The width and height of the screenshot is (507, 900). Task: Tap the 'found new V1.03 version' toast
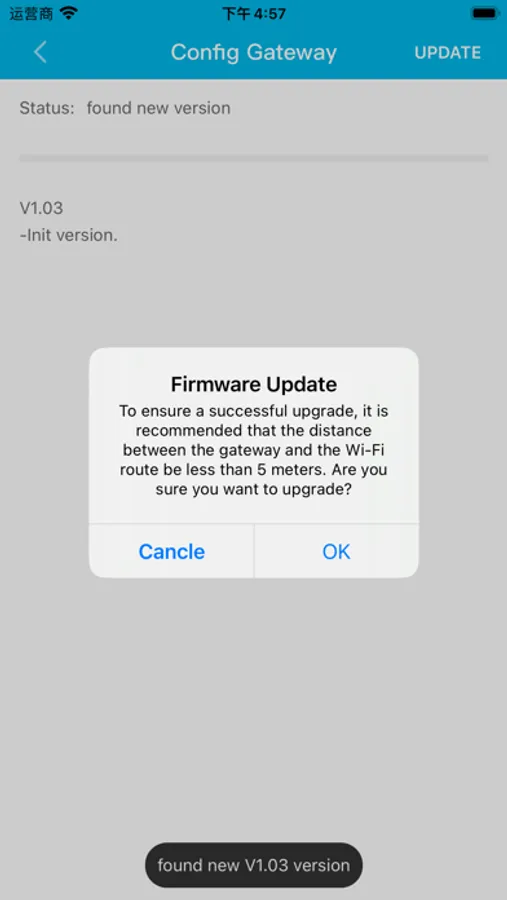253,865
